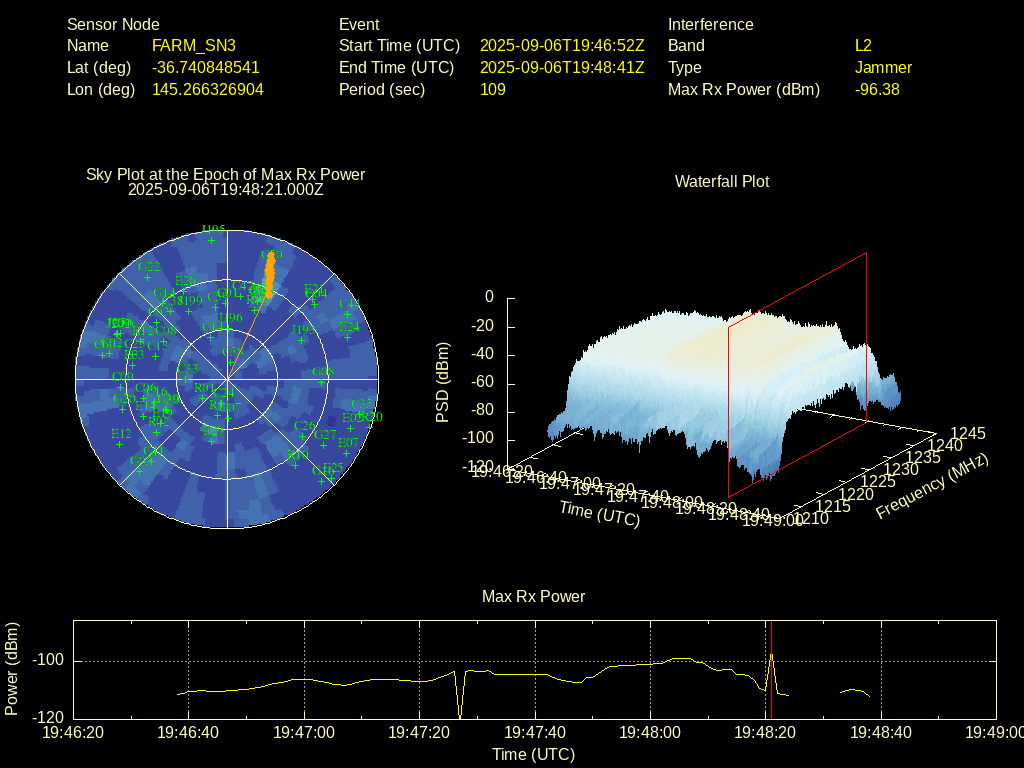Click the event Start Time value

(562, 46)
